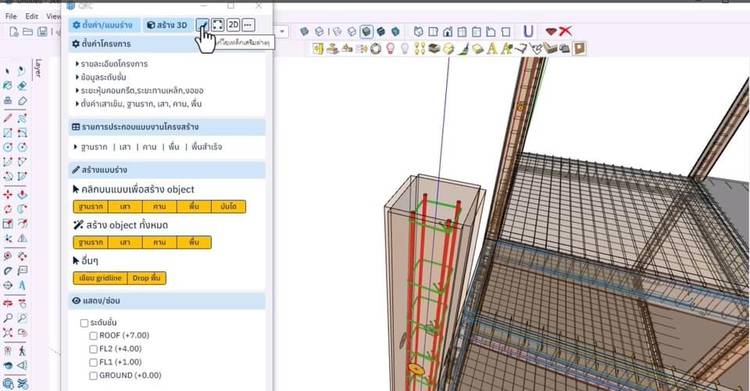Select the Zoom magnifier tool
The width and height of the screenshot is (750, 391).
tap(8, 318)
